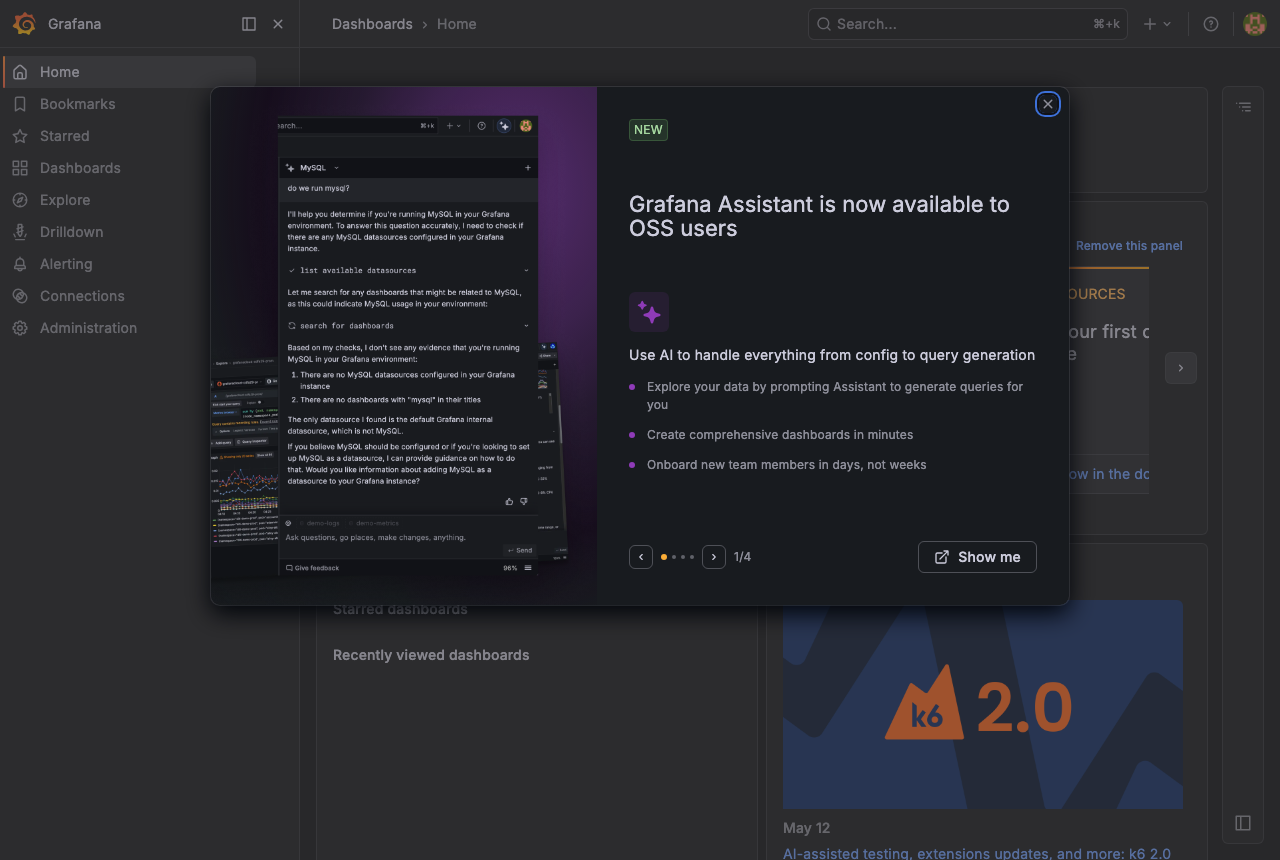The image size is (1280, 860).
Task: Click Remove this panel link
Action: pyautogui.click(x=1129, y=246)
